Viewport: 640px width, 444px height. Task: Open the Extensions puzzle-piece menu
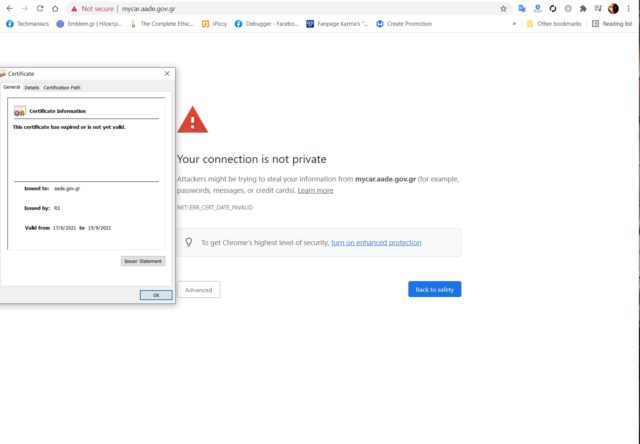tap(583, 9)
